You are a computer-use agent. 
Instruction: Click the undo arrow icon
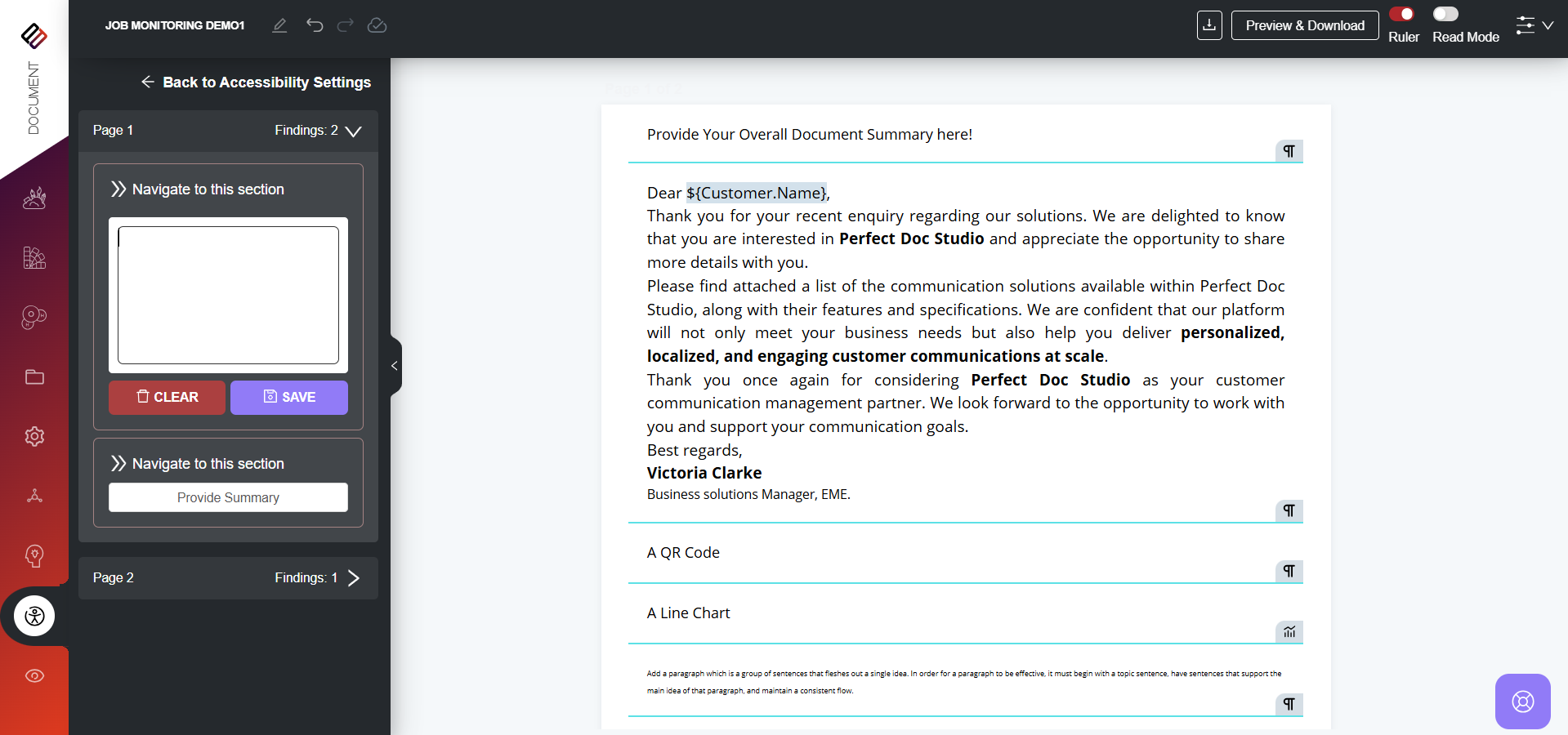click(315, 25)
